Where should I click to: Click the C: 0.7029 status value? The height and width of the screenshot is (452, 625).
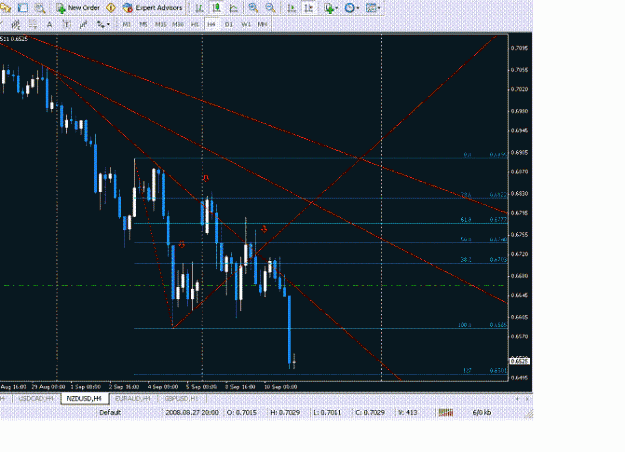coord(370,413)
